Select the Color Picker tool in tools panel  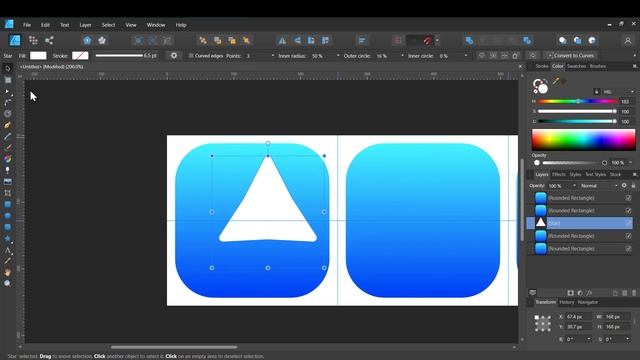pyautogui.click(x=7, y=261)
